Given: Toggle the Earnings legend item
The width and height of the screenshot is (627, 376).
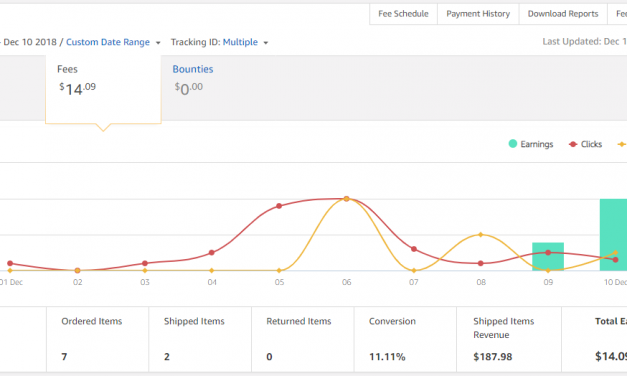Looking at the screenshot, I should click(x=531, y=144).
